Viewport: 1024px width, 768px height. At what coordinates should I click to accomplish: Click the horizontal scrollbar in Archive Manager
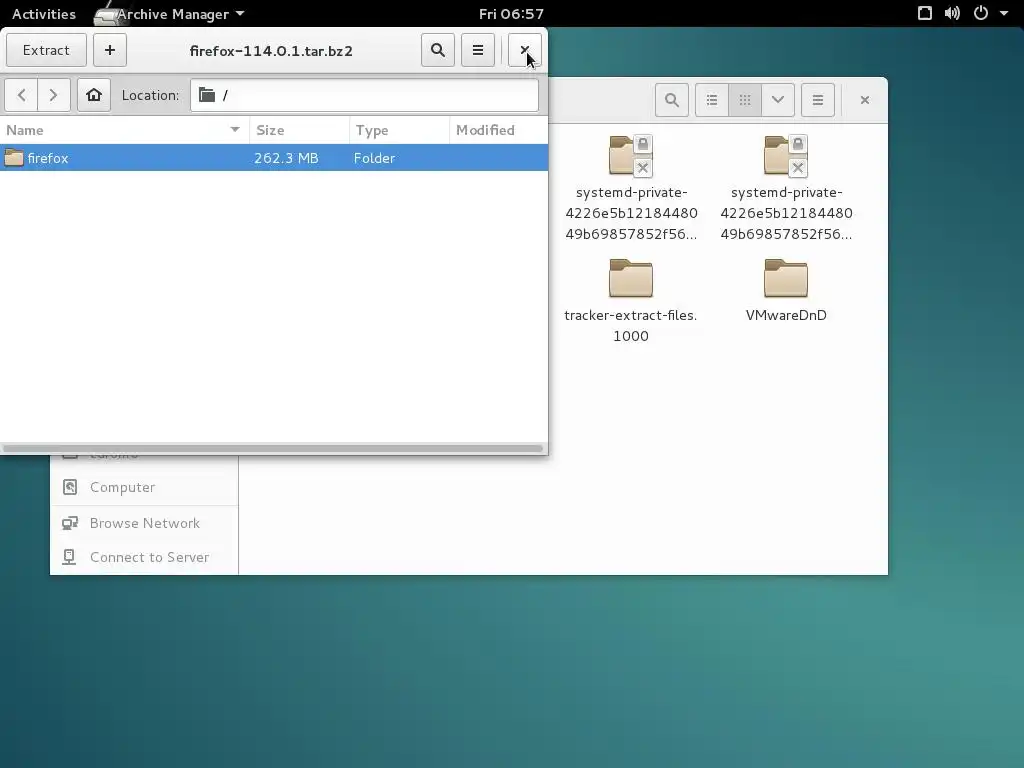pyautogui.click(x=273, y=449)
